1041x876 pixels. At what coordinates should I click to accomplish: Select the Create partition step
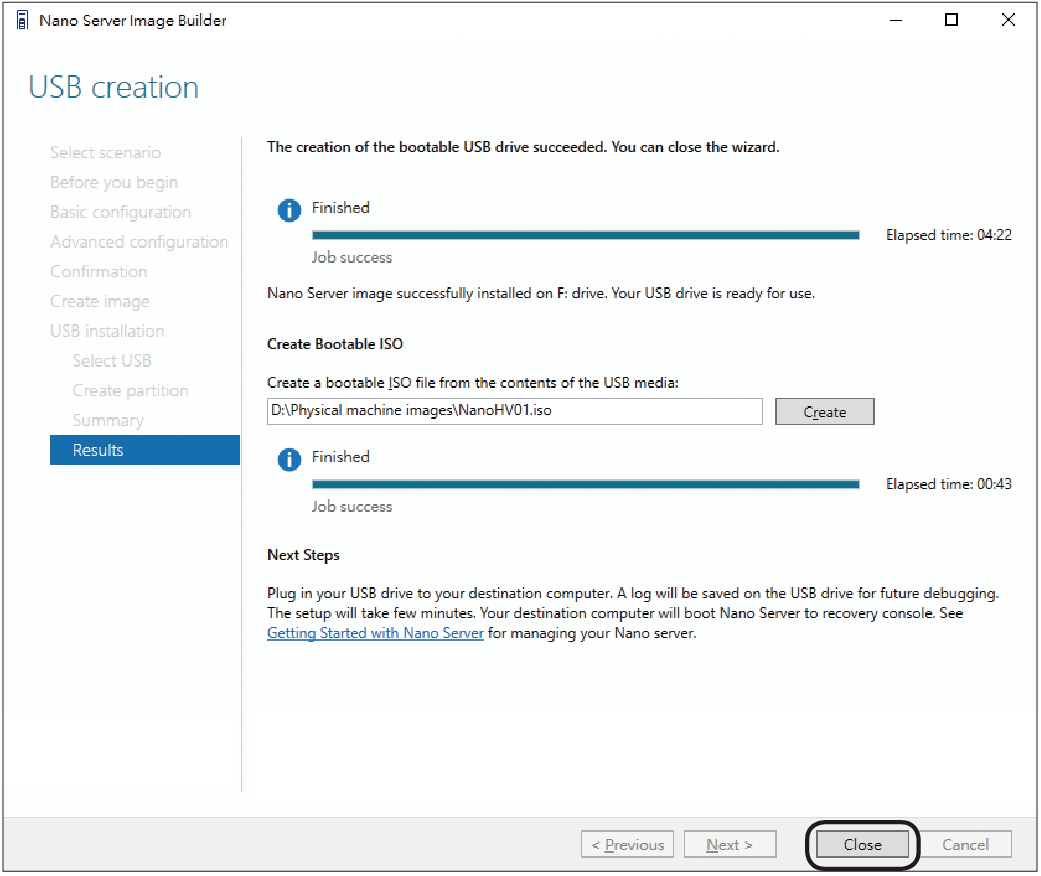[131, 391]
